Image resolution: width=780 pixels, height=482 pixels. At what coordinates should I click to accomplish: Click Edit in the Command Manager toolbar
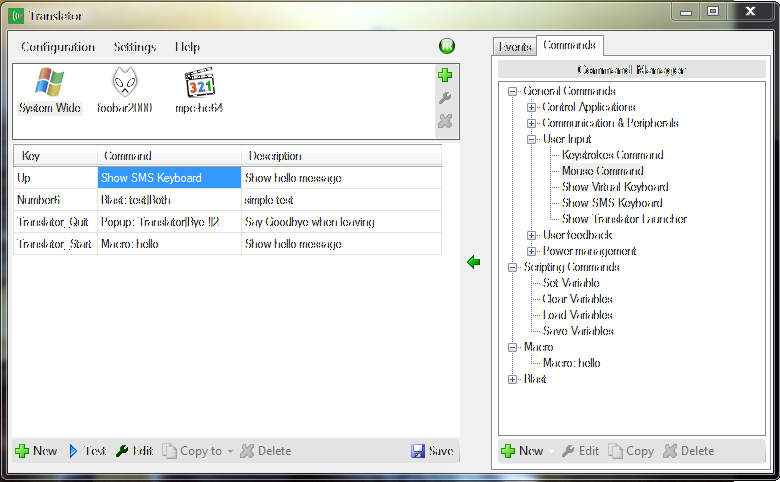coord(581,451)
